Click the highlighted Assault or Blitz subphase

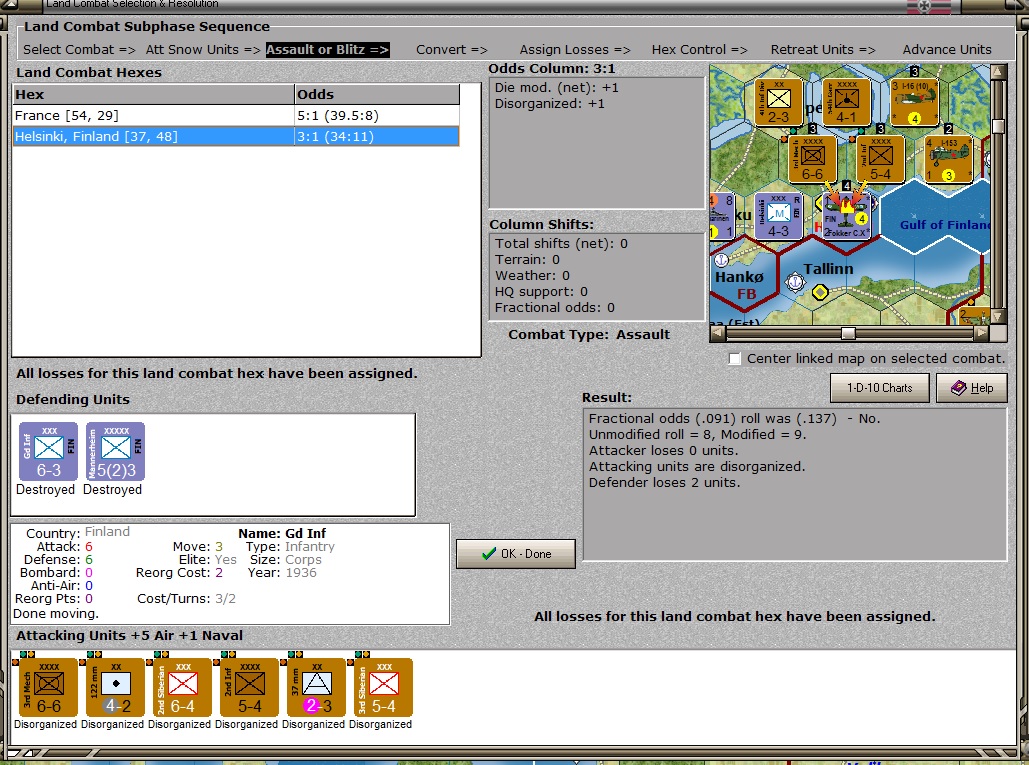click(x=327, y=50)
